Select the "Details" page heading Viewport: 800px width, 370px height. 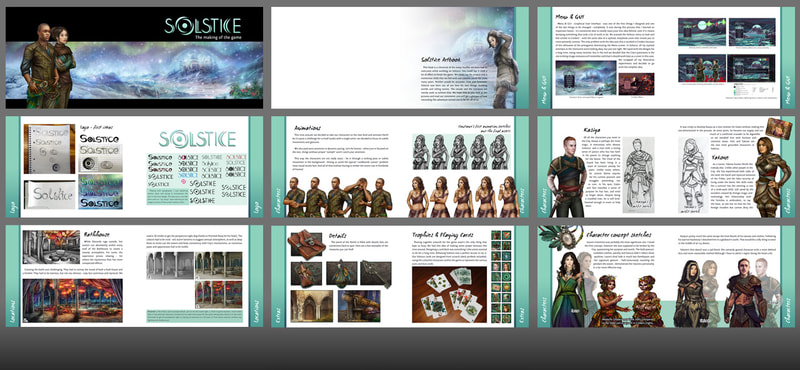pos(338,235)
